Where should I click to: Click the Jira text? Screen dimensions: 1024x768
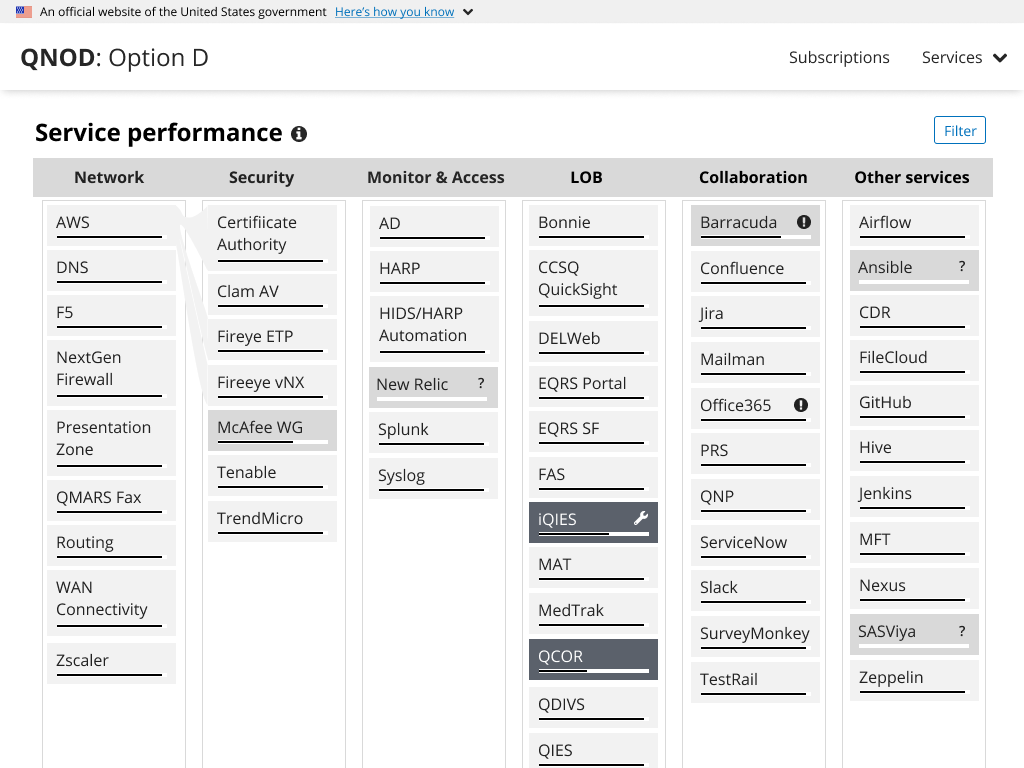(711, 313)
